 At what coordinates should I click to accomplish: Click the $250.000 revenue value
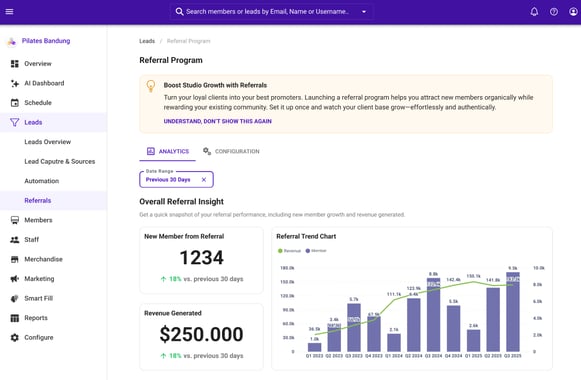point(202,334)
